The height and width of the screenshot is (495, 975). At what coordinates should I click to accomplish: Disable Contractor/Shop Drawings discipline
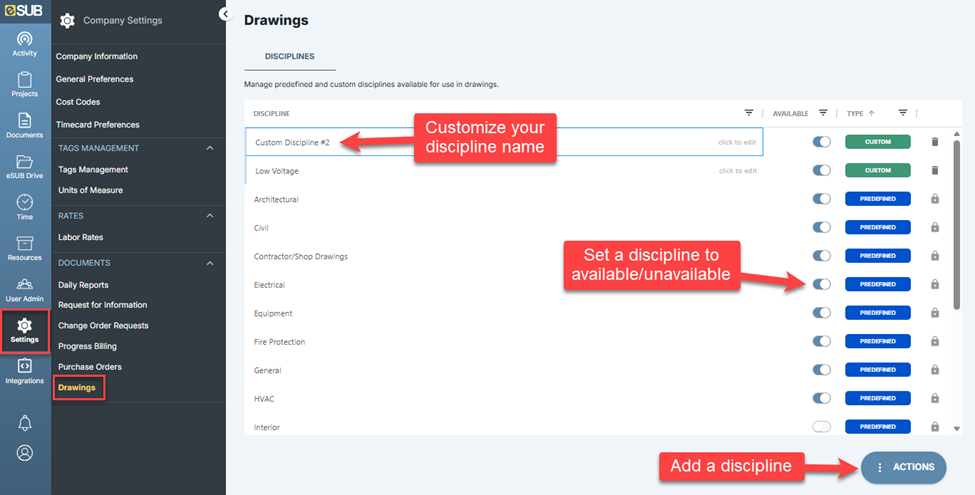pos(821,256)
